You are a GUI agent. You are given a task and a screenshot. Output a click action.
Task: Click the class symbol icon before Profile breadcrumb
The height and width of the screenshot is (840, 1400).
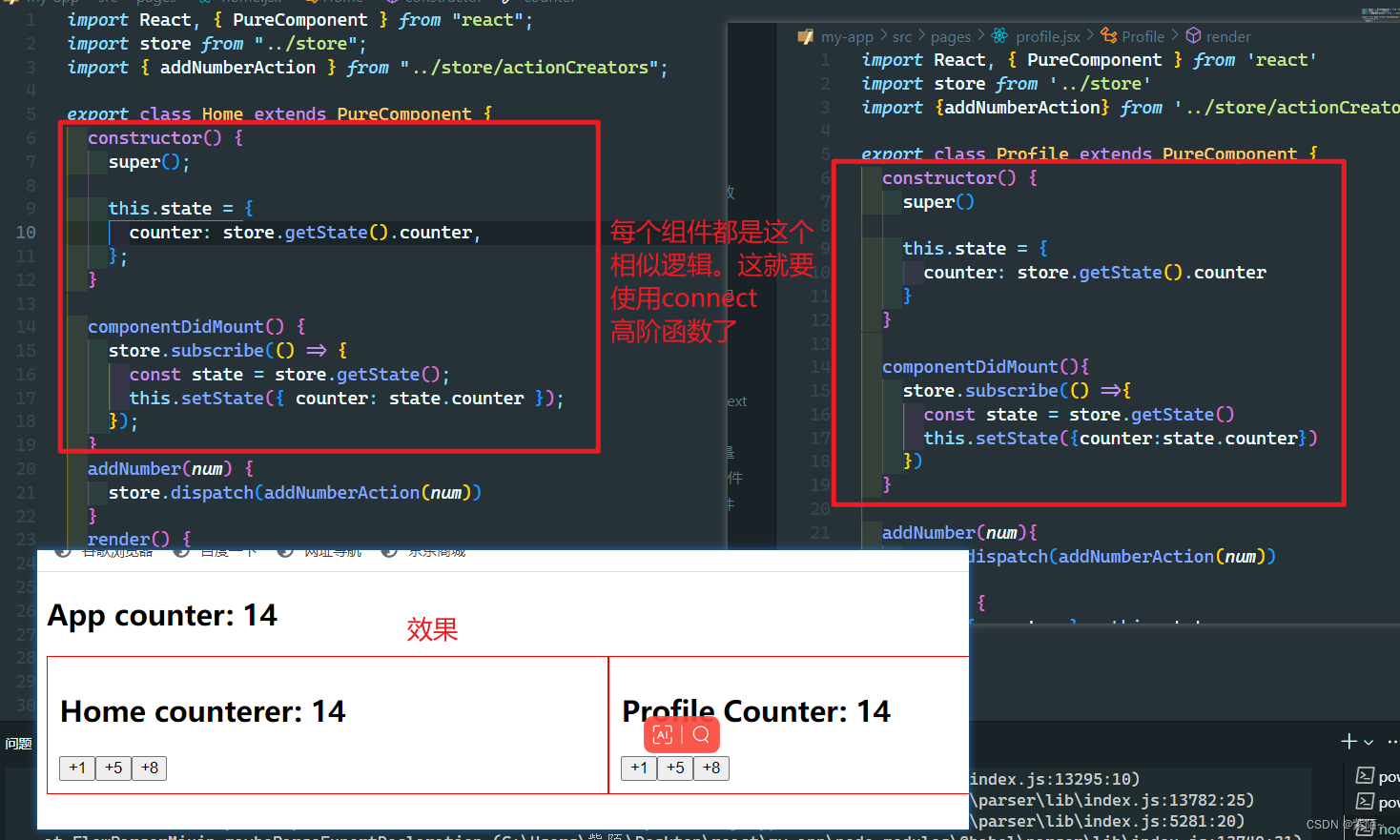1108,35
